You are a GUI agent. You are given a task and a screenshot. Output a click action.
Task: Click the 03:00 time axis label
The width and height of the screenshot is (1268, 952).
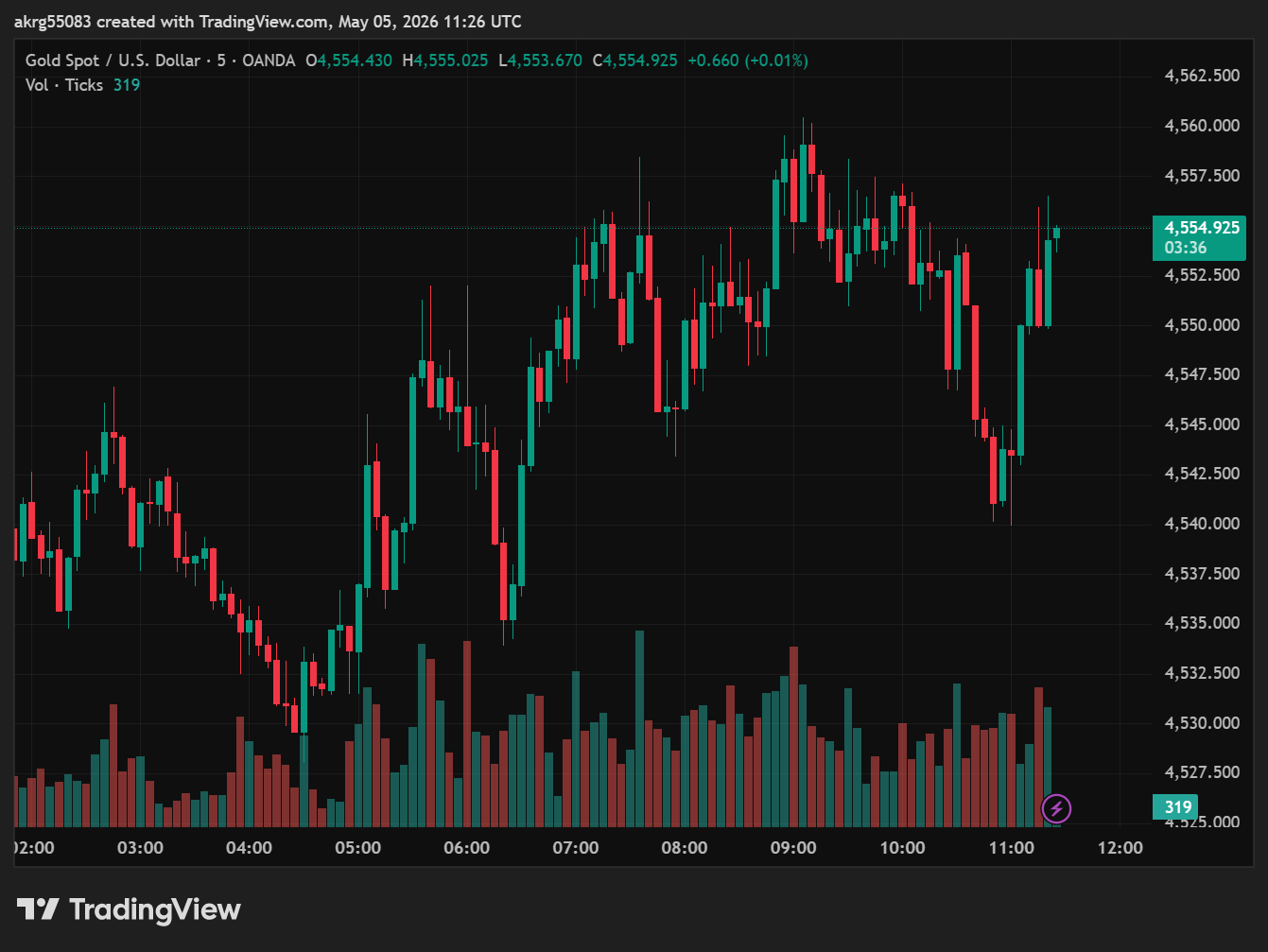(140, 848)
